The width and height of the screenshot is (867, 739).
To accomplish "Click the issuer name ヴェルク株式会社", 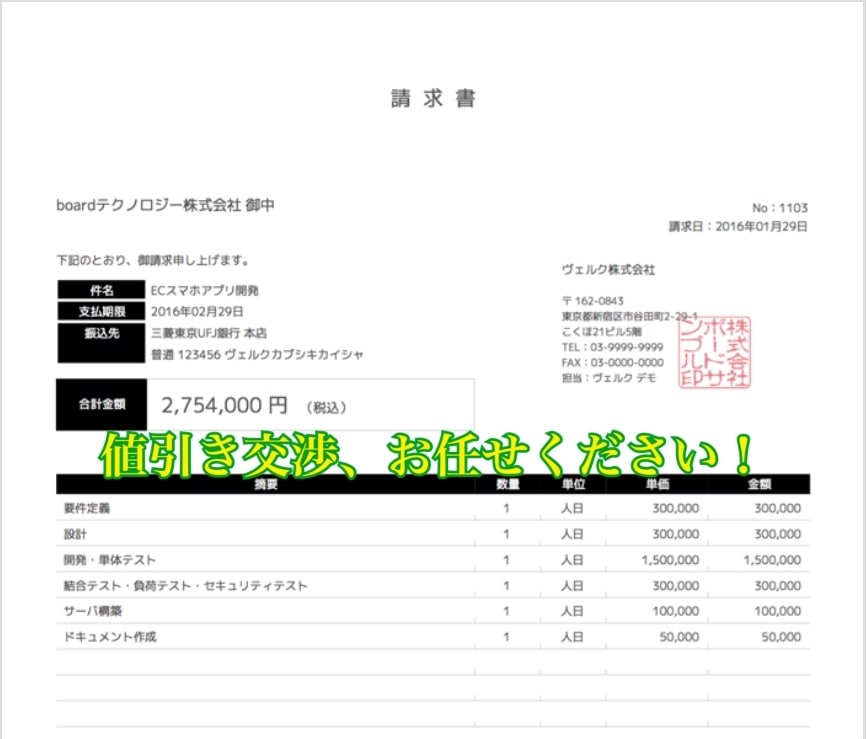I will (x=608, y=270).
